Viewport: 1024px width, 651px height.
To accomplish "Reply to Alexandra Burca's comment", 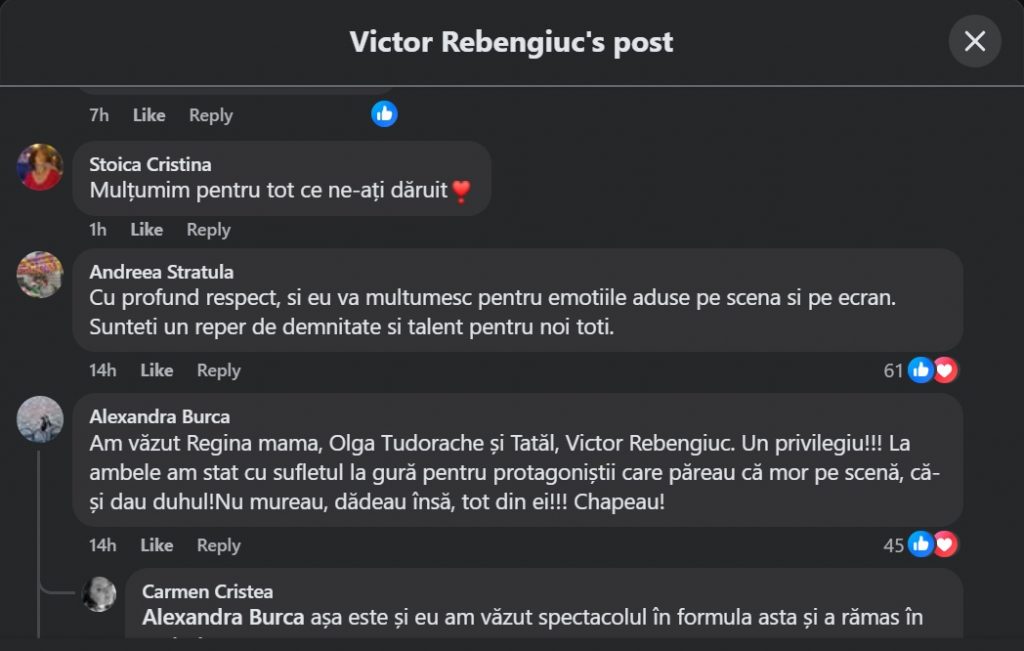I will click(218, 545).
